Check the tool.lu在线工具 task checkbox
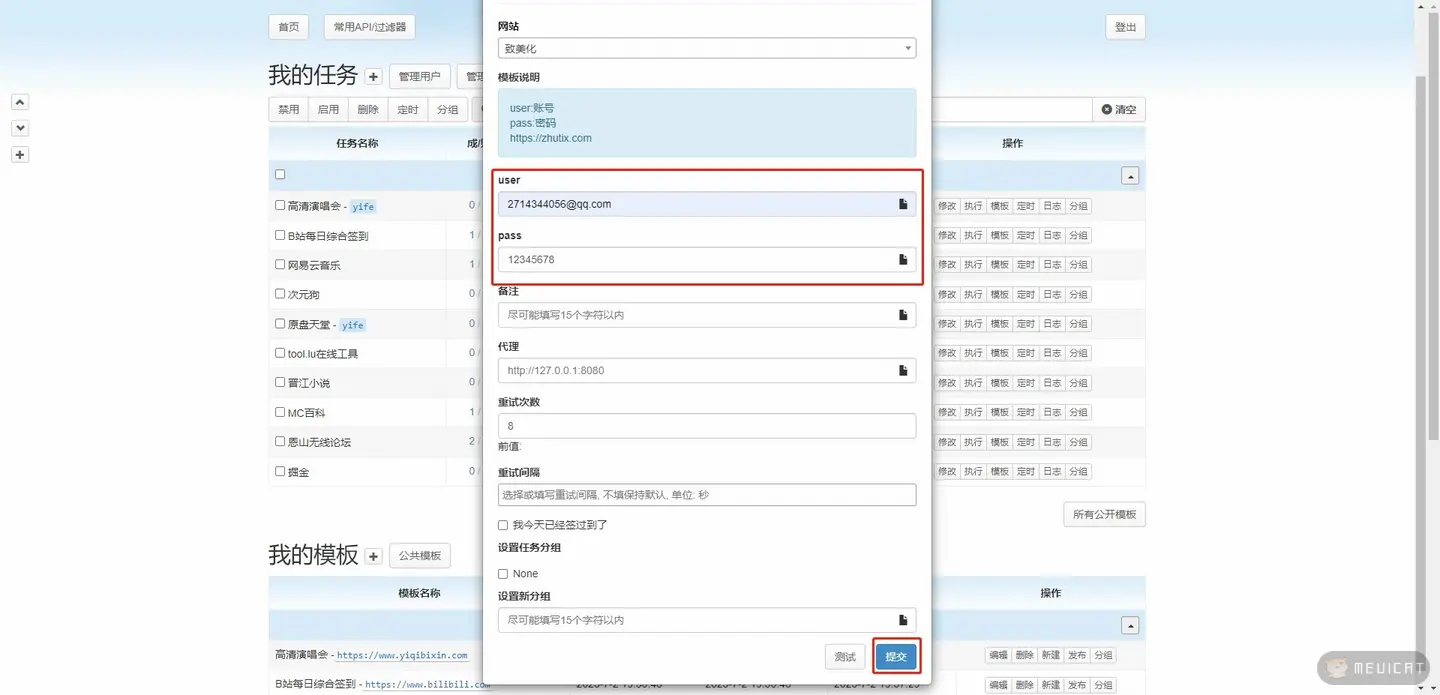Image resolution: width=1440 pixels, height=695 pixels. coord(280,352)
